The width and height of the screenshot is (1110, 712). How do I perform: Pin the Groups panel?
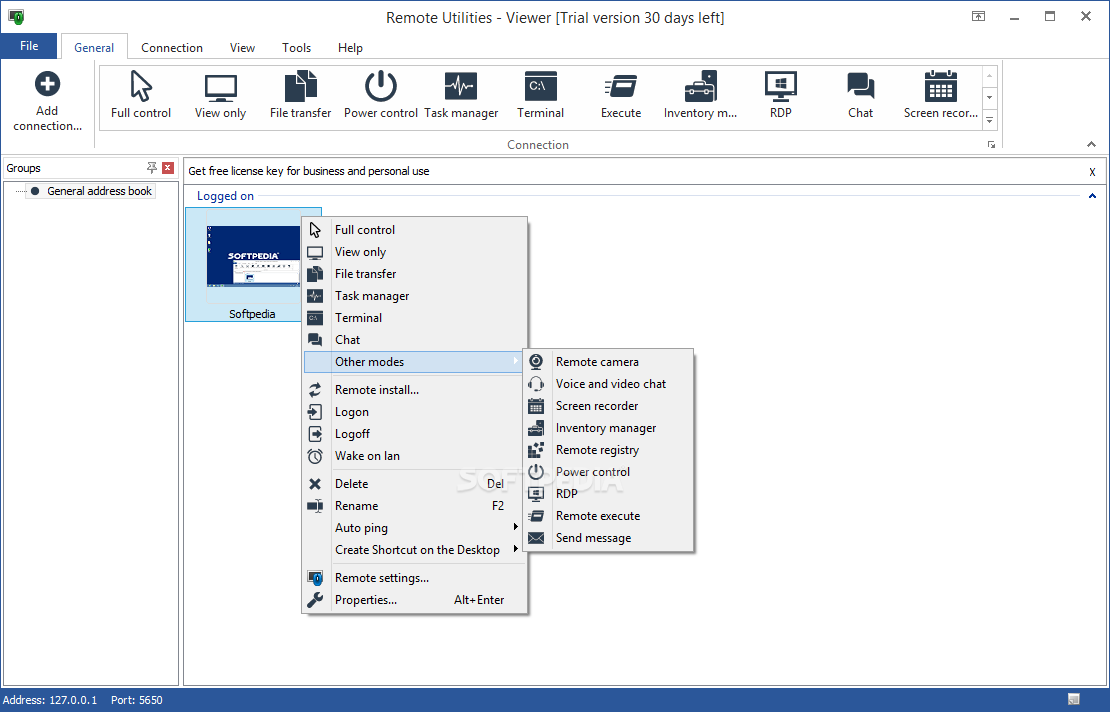[151, 168]
